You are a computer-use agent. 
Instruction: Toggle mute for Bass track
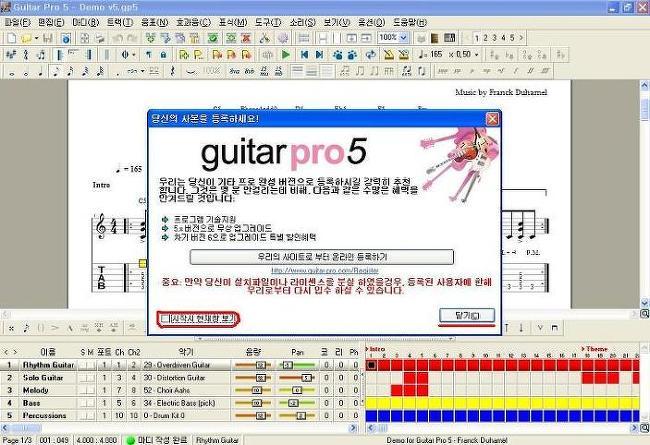pos(90,403)
